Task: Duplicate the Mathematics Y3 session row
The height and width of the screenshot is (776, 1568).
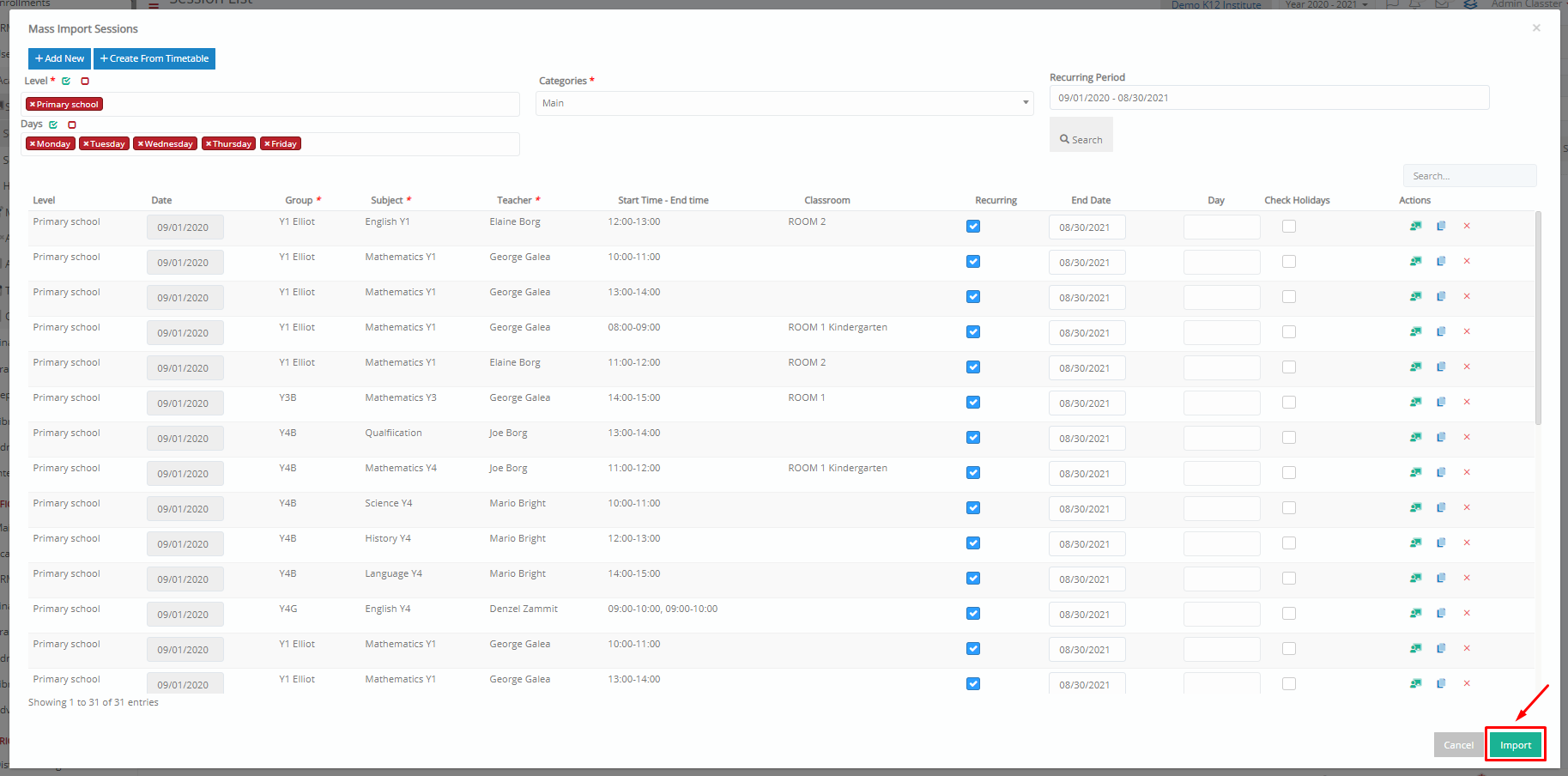Action: pos(1441,402)
